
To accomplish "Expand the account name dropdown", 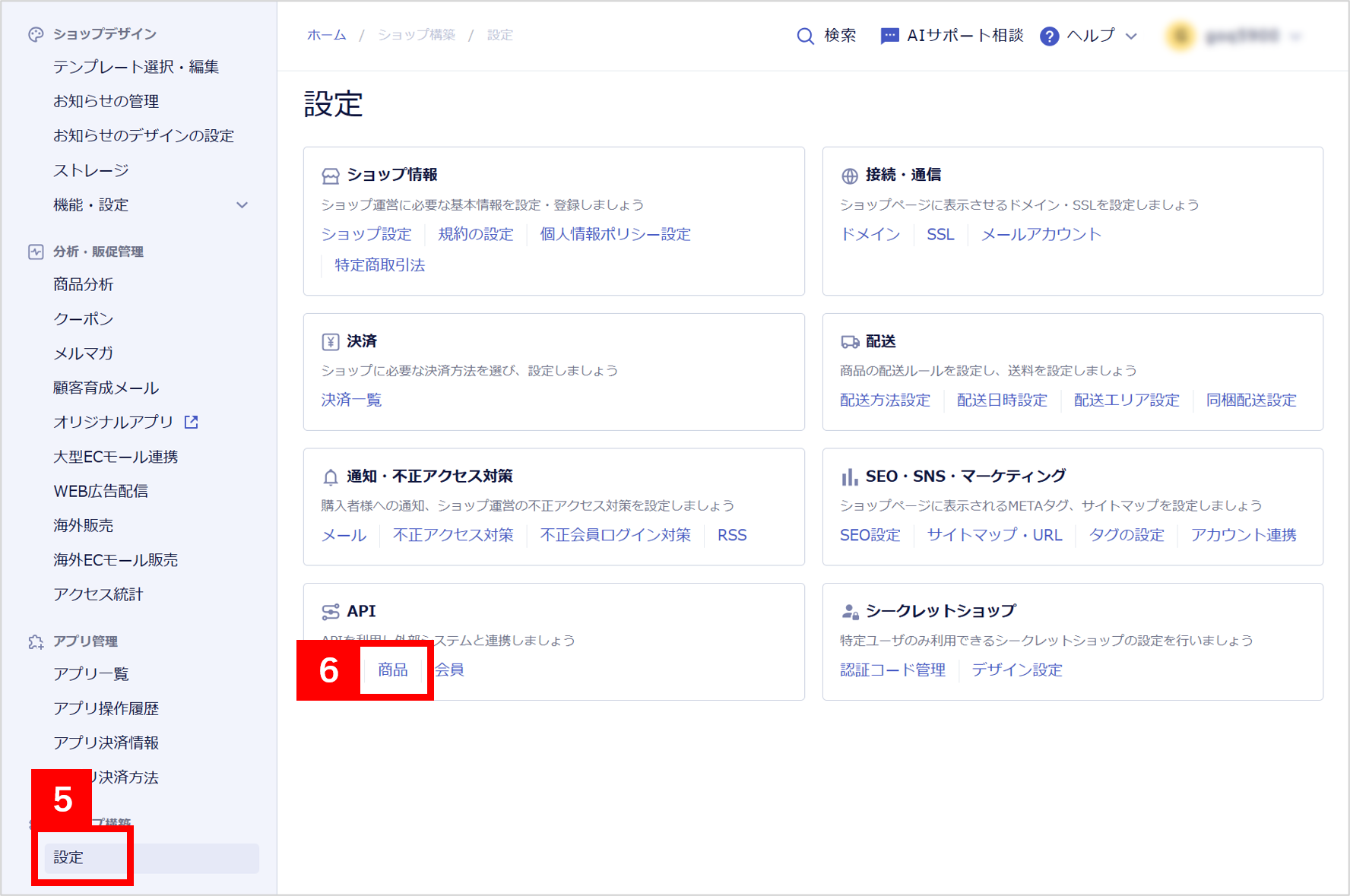I will [x=1296, y=36].
